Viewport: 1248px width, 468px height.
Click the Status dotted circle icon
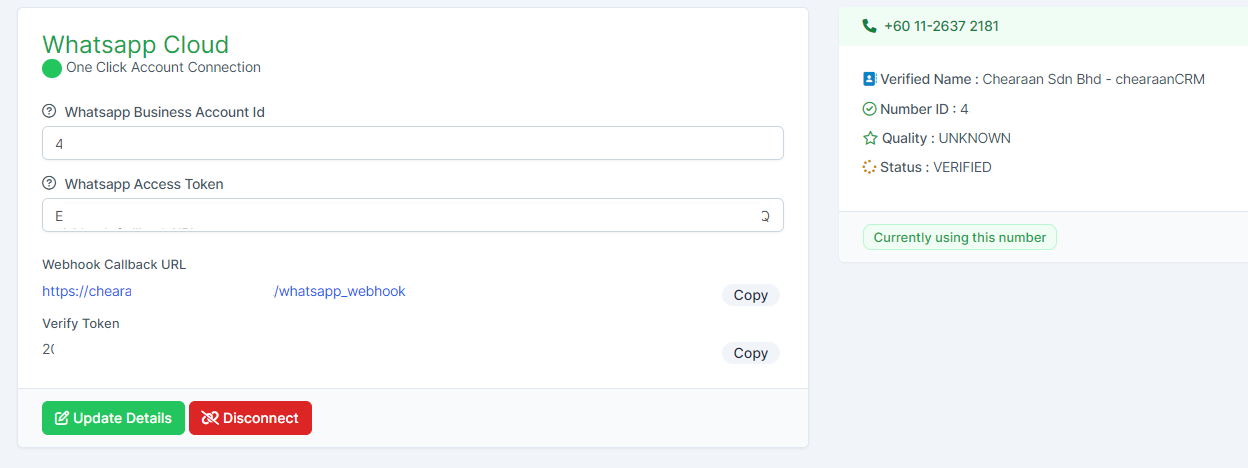point(869,167)
